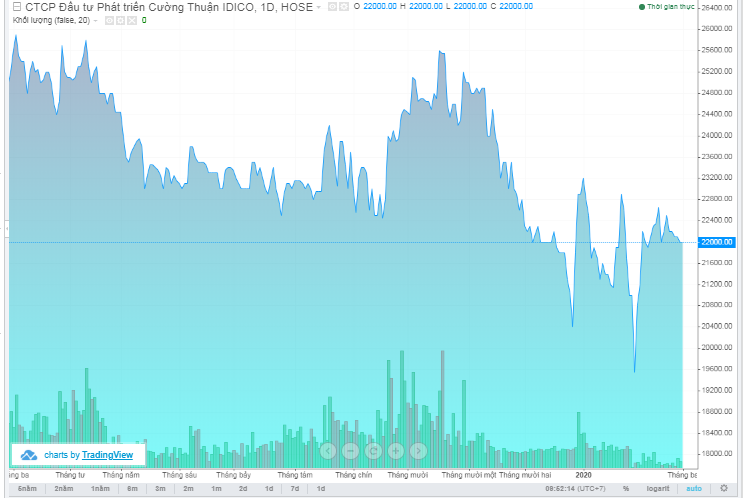747x498 pixels.
Task: Select the 1năm time range
Action: coord(100,488)
